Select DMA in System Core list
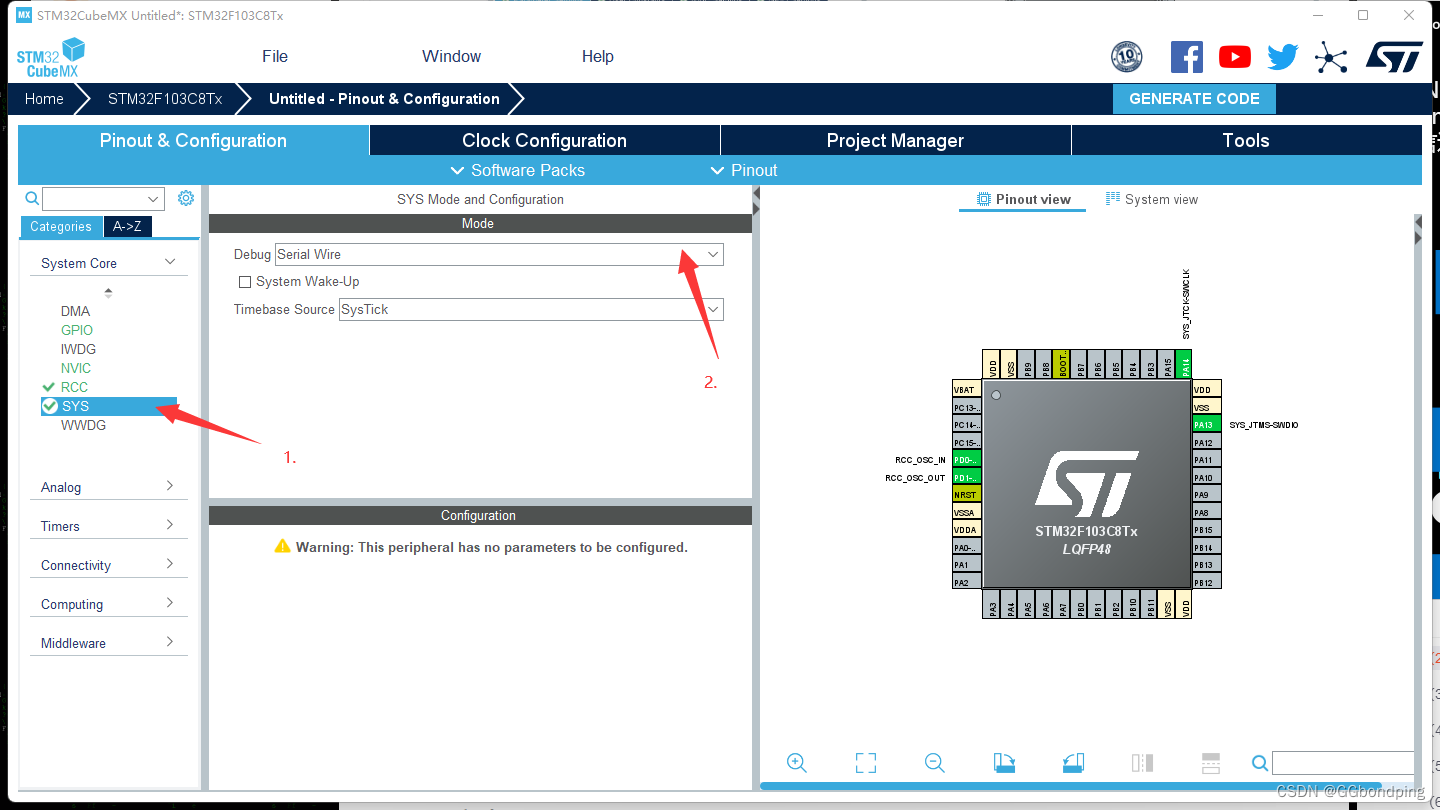1440x810 pixels. (x=75, y=311)
